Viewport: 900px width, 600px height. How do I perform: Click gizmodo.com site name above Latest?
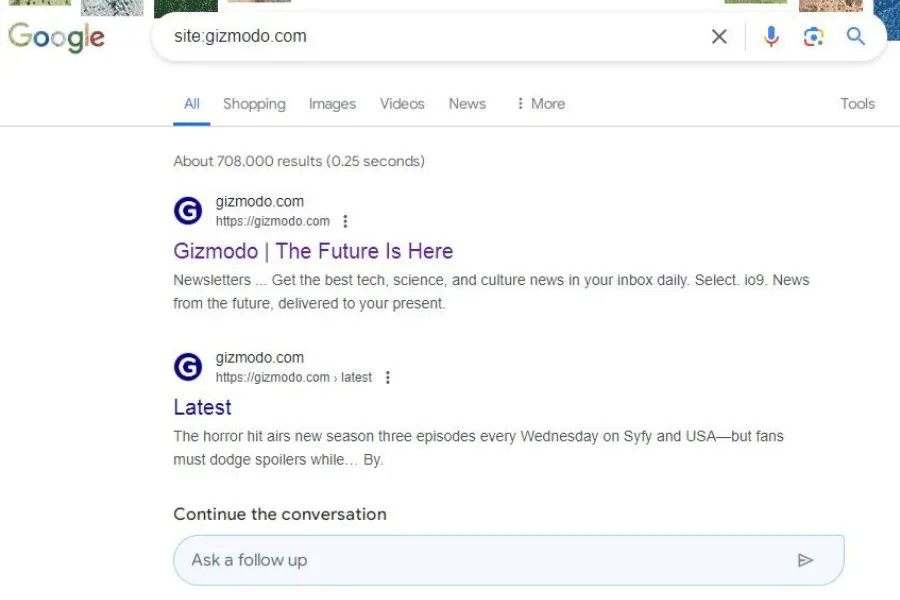(260, 358)
